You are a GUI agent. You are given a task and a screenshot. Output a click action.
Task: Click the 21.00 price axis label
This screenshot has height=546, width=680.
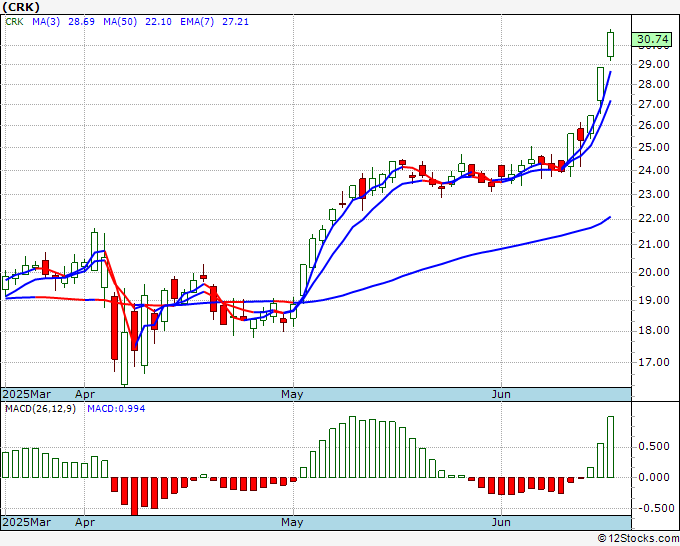(x=654, y=245)
